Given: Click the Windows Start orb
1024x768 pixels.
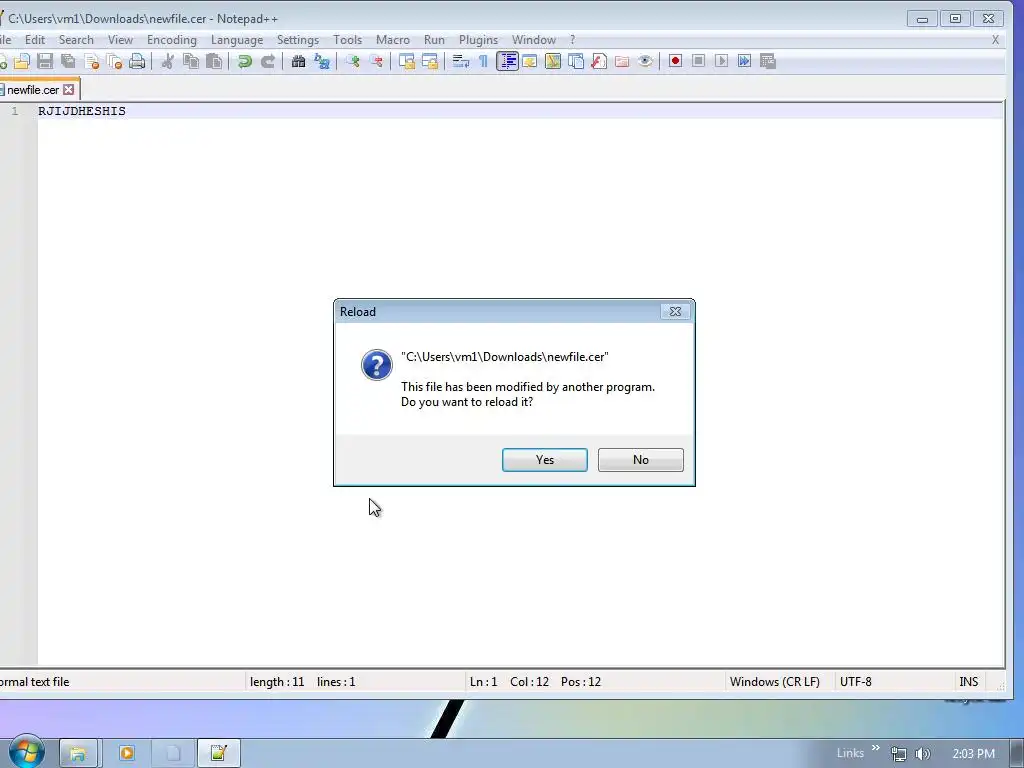Looking at the screenshot, I should coord(26,752).
